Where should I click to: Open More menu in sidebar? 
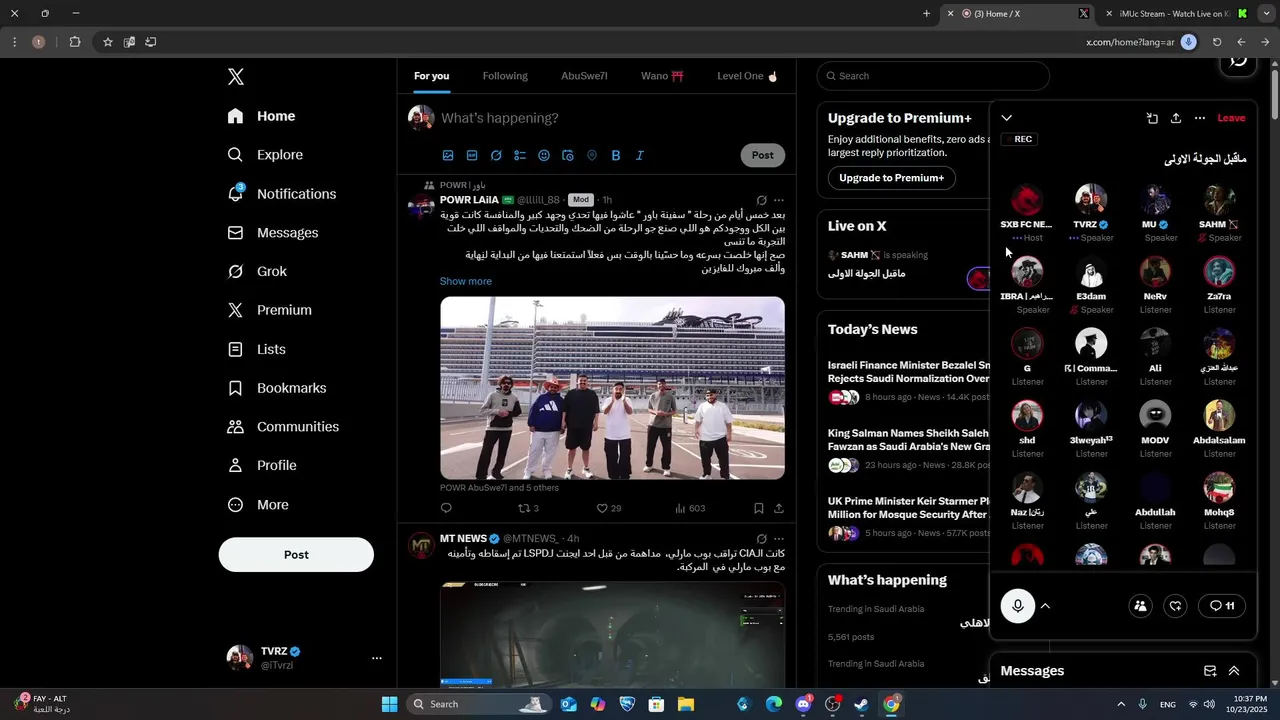coord(258,505)
